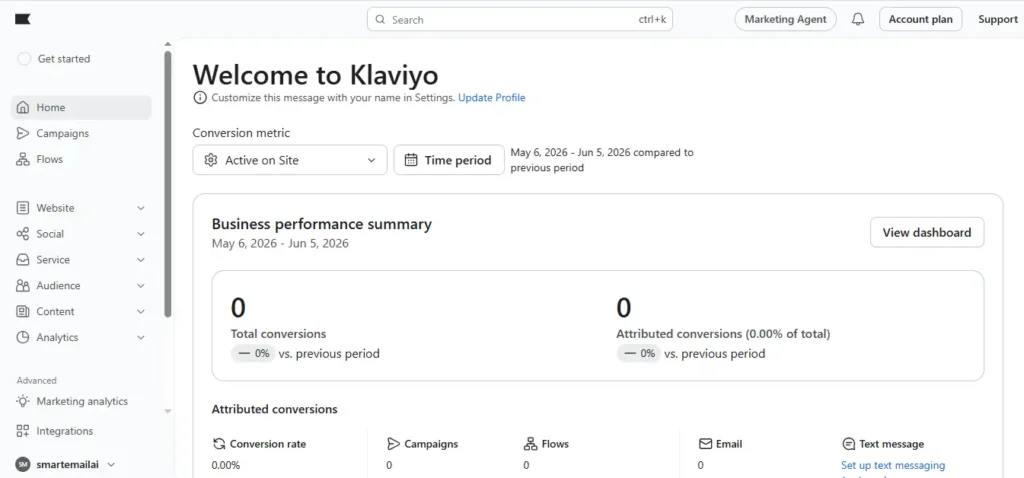The height and width of the screenshot is (478, 1024).
Task: Click the Campaigns paper-plane icon in sidebar
Action: pos(23,133)
